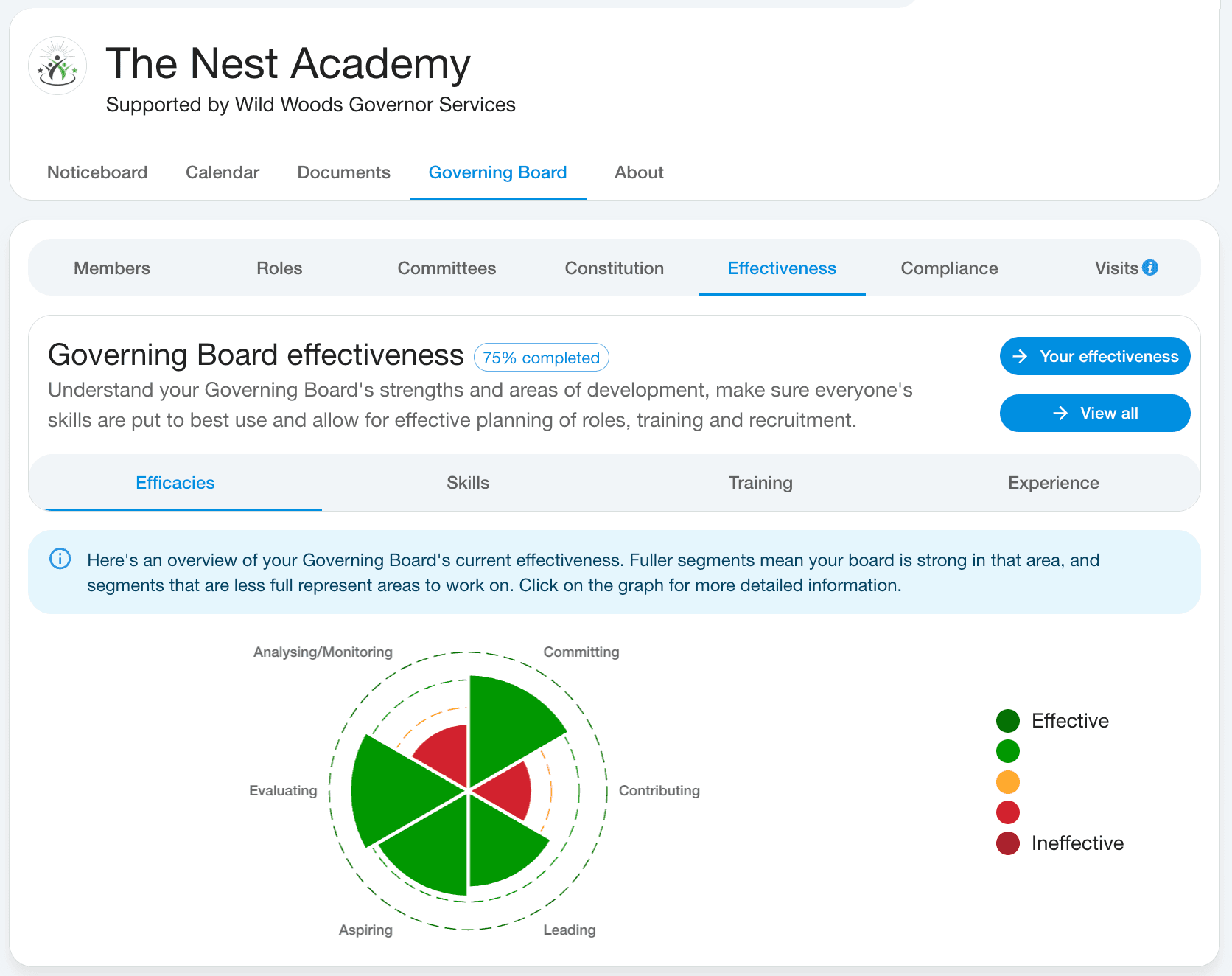Open the Experience tab
The height and width of the screenshot is (976, 1232).
click(1053, 483)
